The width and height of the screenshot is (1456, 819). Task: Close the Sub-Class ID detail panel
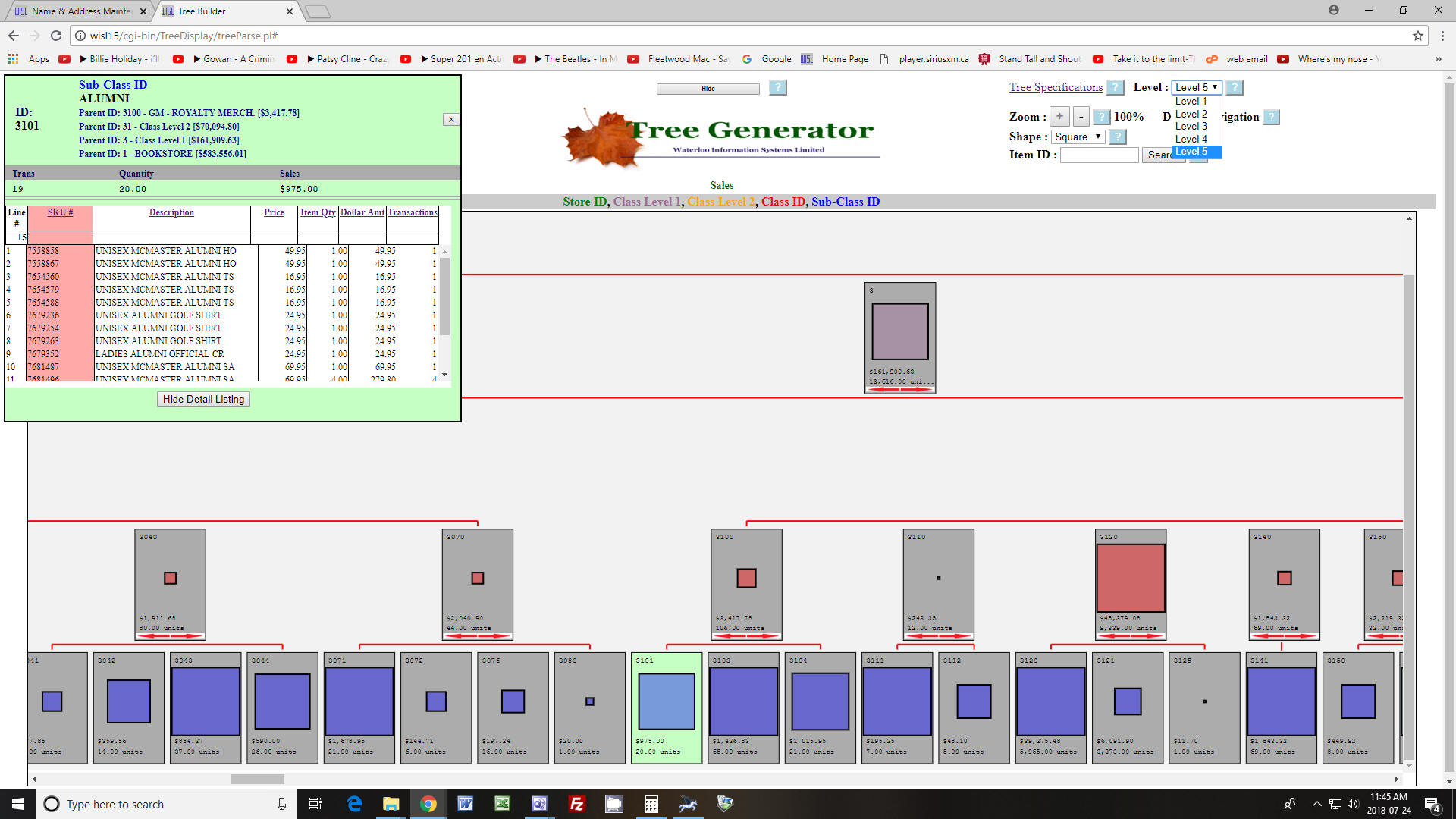[x=450, y=119]
